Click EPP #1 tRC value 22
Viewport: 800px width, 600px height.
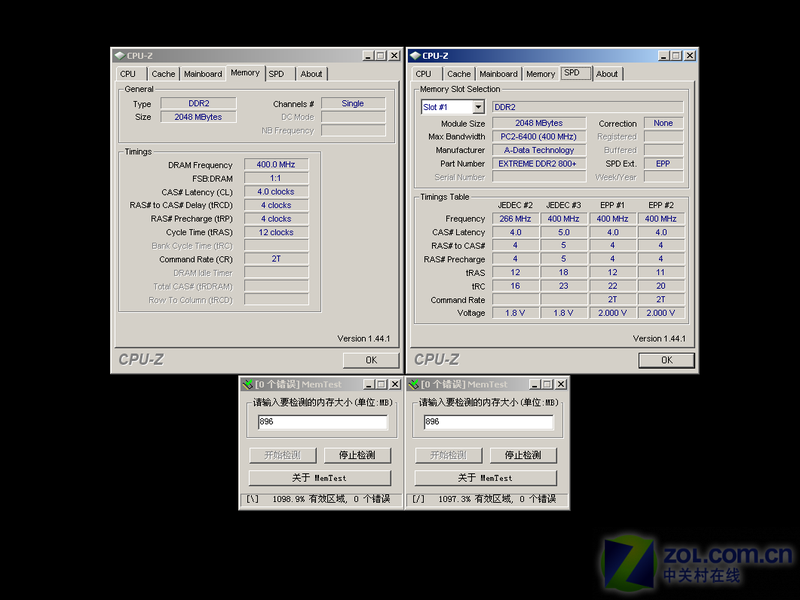click(612, 286)
